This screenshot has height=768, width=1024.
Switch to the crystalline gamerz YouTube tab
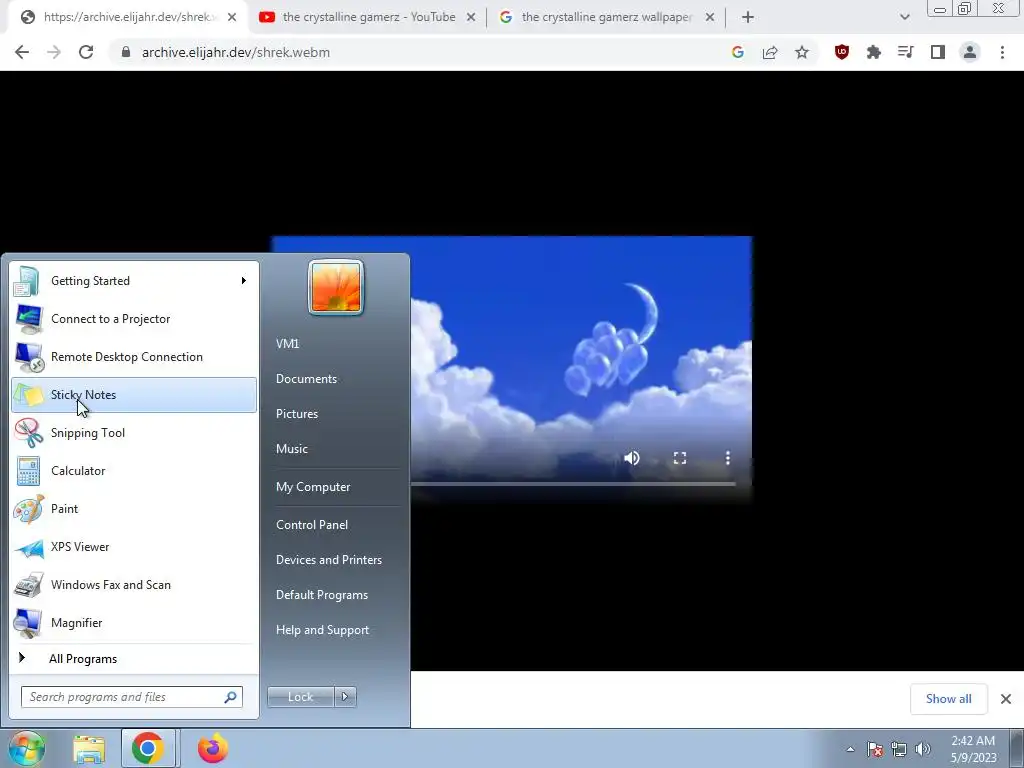click(x=368, y=17)
